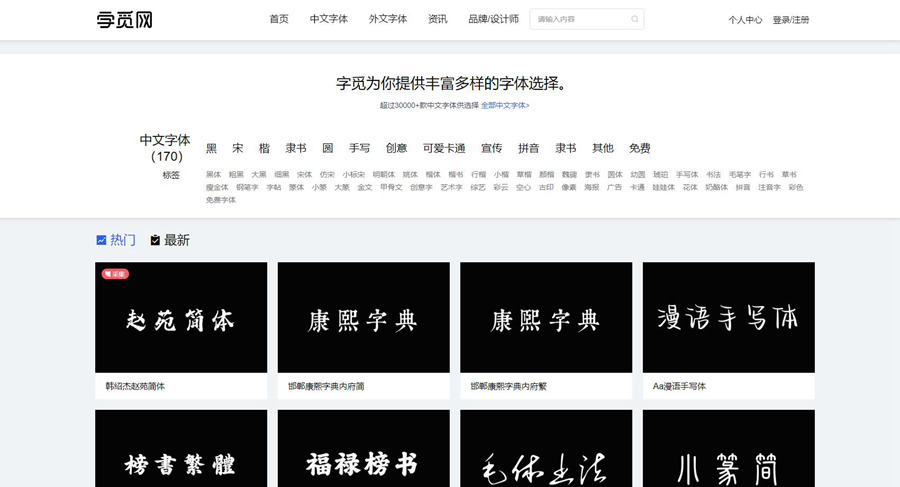Click the 海报 tag
900x487 pixels.
(592, 187)
